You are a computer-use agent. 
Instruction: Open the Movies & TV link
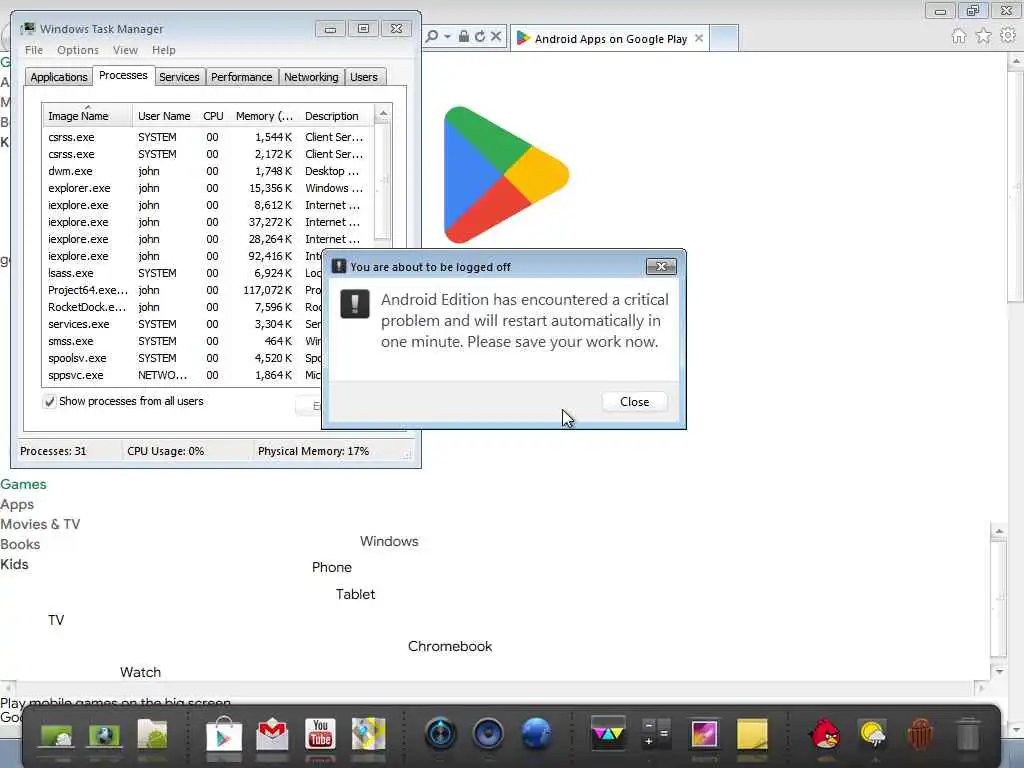[40, 524]
